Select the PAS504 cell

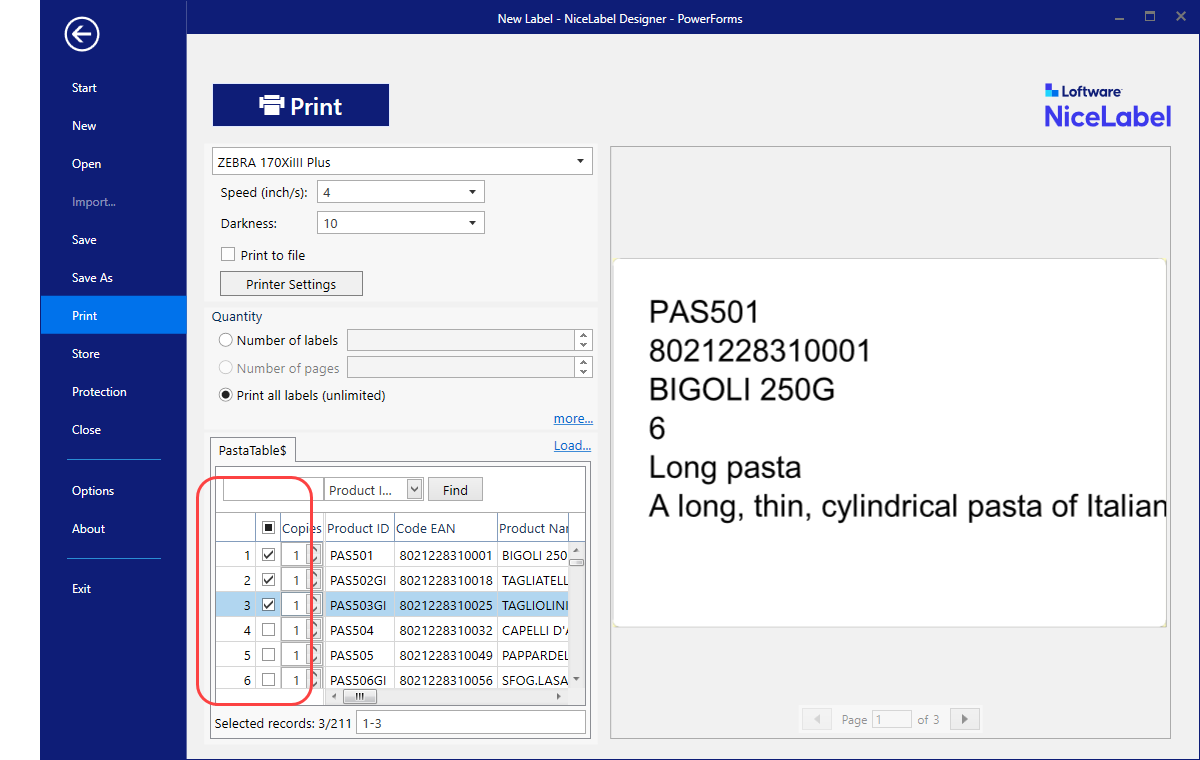coord(359,630)
